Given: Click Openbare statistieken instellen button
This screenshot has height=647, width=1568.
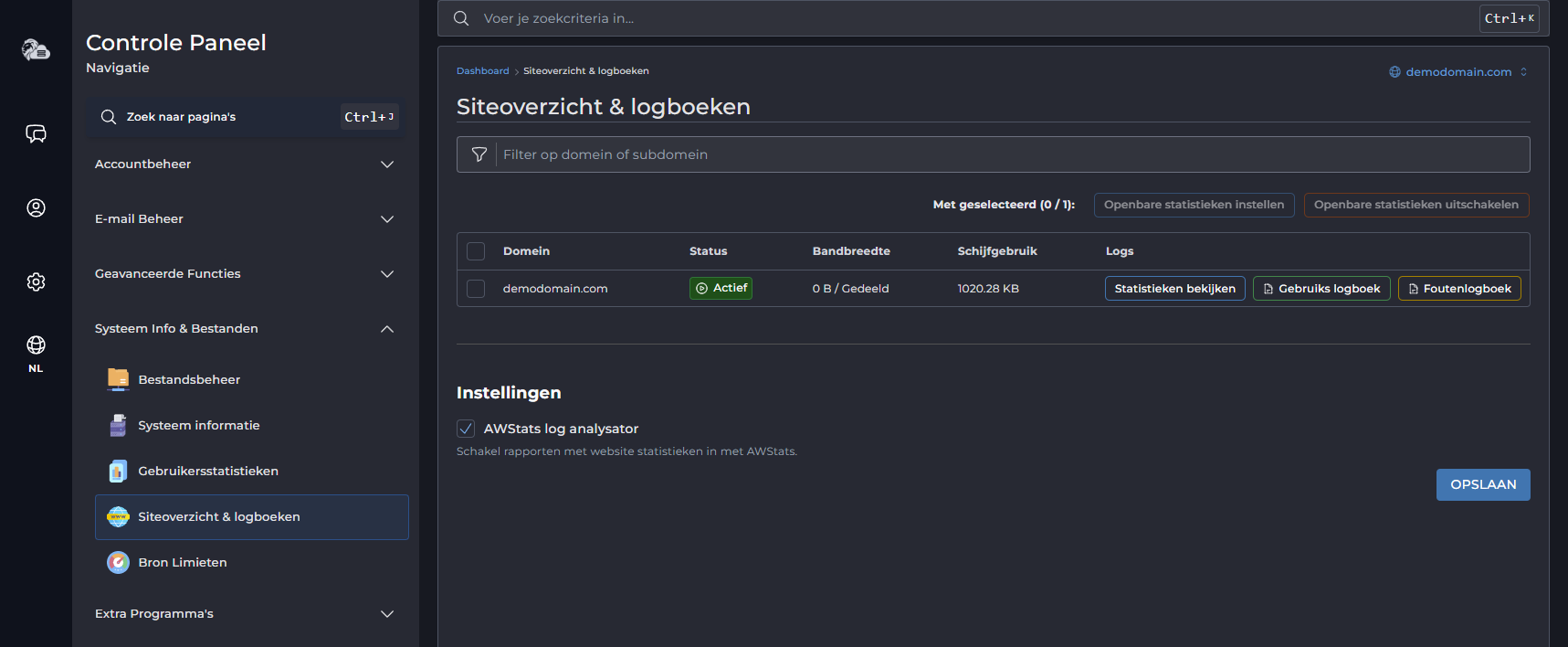Looking at the screenshot, I should click(1194, 205).
